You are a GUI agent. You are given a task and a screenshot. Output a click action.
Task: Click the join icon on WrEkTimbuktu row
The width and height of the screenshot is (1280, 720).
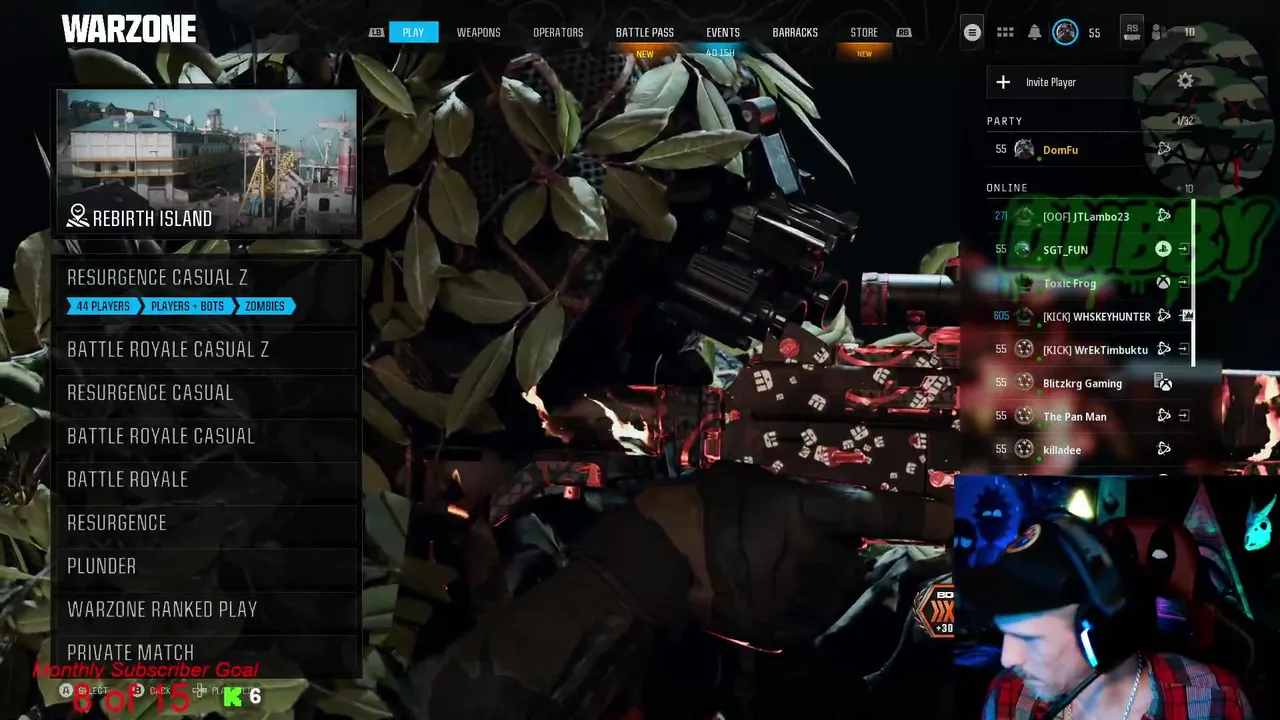tap(1184, 349)
